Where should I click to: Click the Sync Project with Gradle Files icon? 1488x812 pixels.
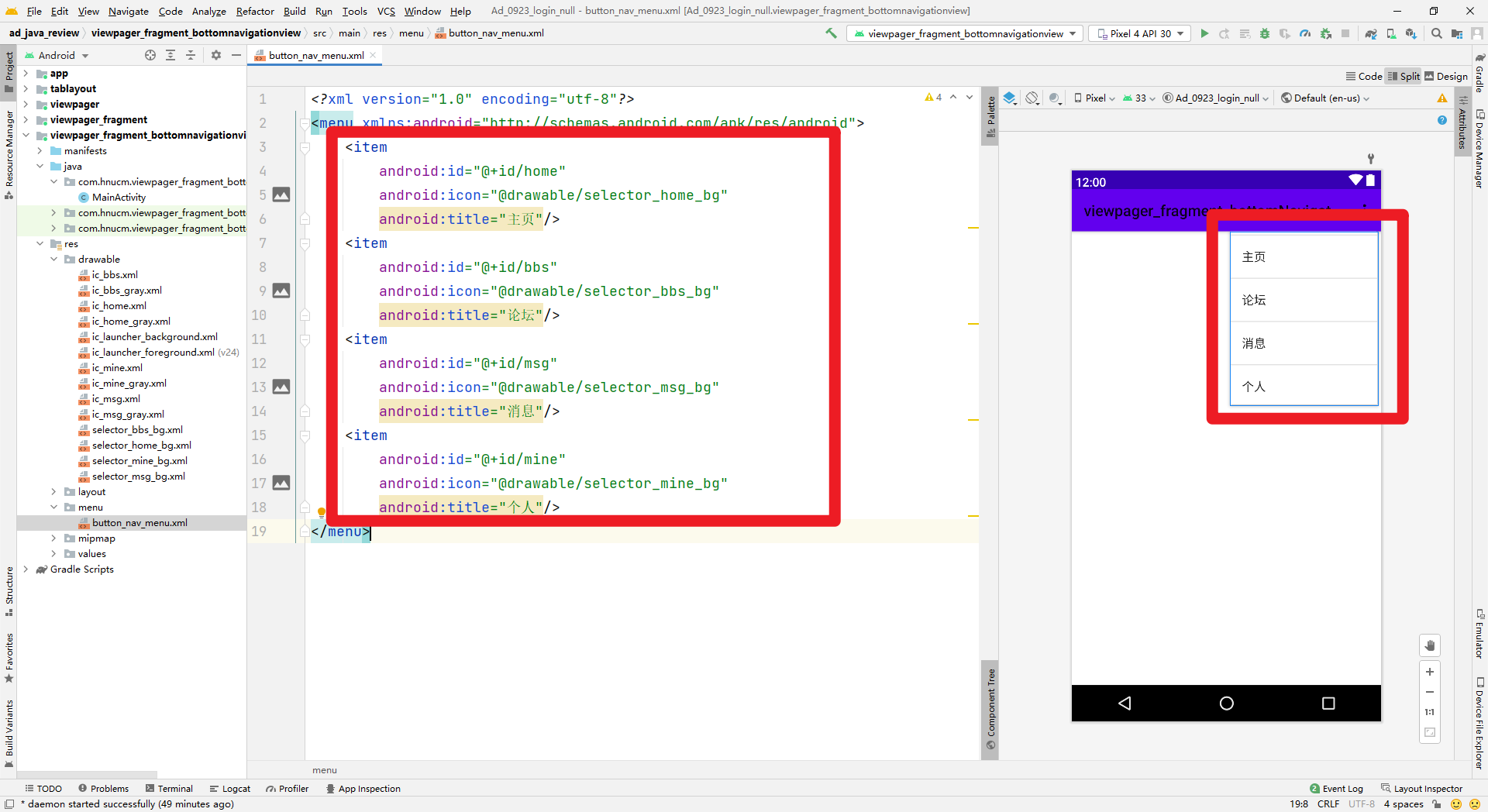pyautogui.click(x=1371, y=33)
